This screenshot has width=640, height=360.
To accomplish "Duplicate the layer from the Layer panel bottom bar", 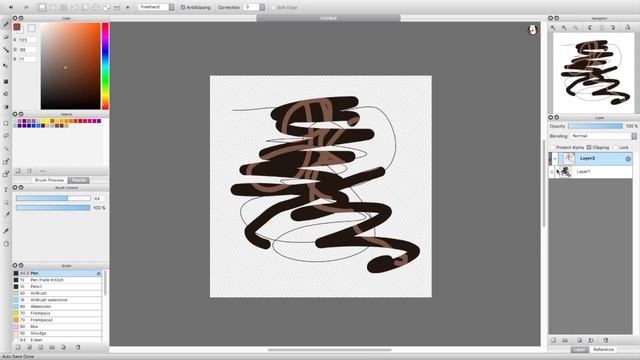I will coord(579,340).
